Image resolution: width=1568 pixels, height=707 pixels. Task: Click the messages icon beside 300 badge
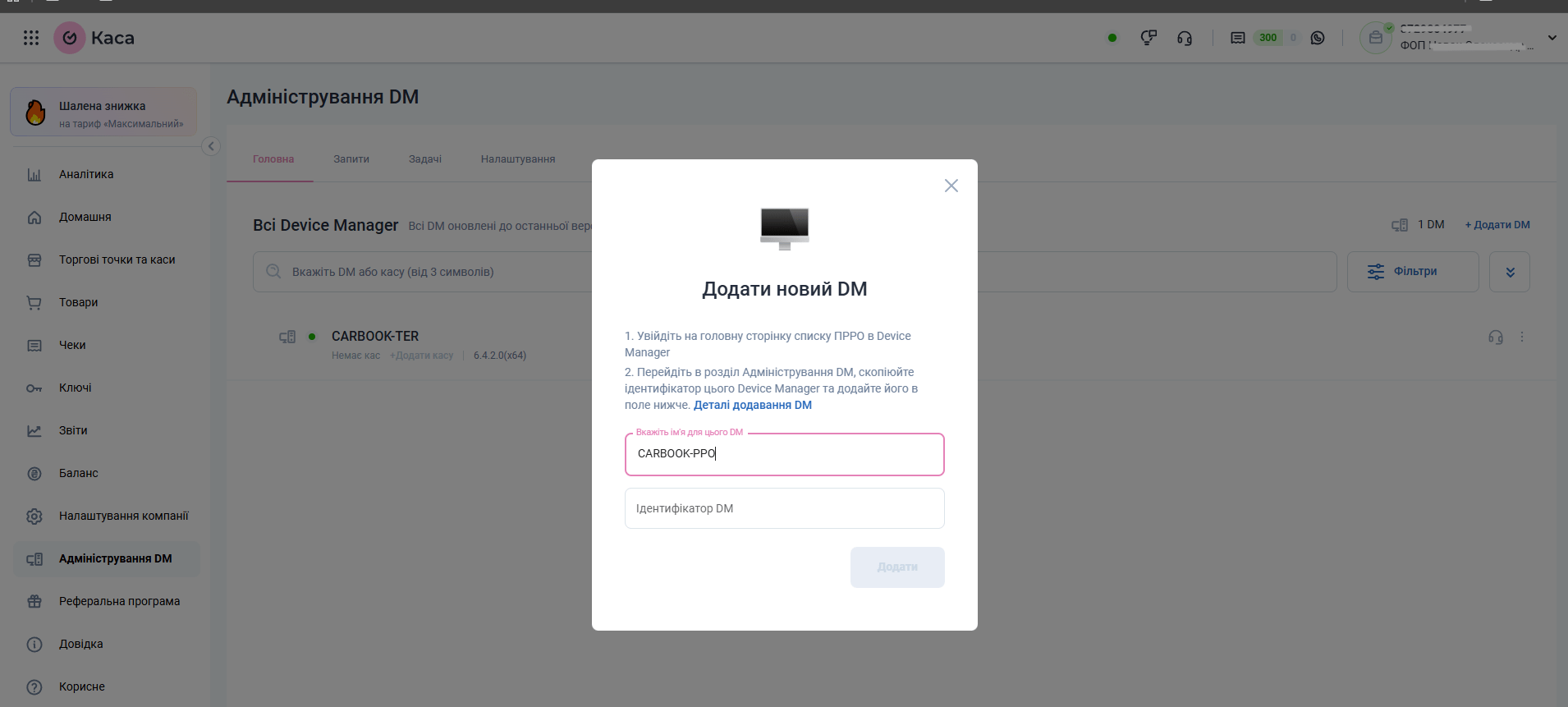coord(1238,38)
